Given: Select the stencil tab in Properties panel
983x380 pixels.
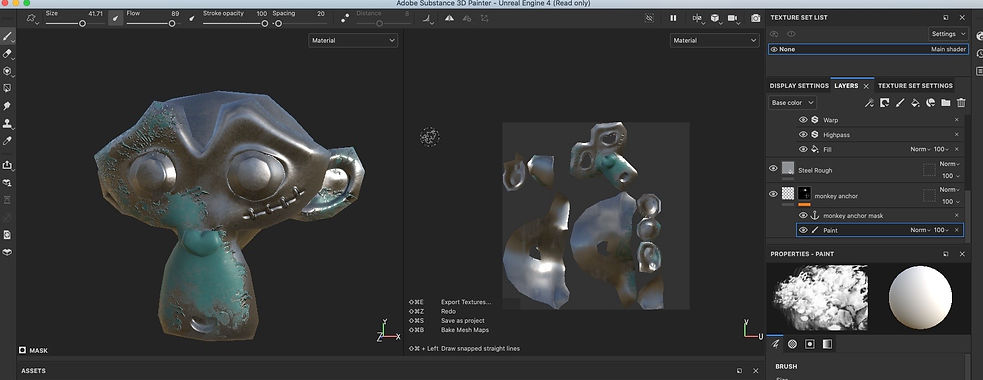Looking at the screenshot, I should [810, 344].
